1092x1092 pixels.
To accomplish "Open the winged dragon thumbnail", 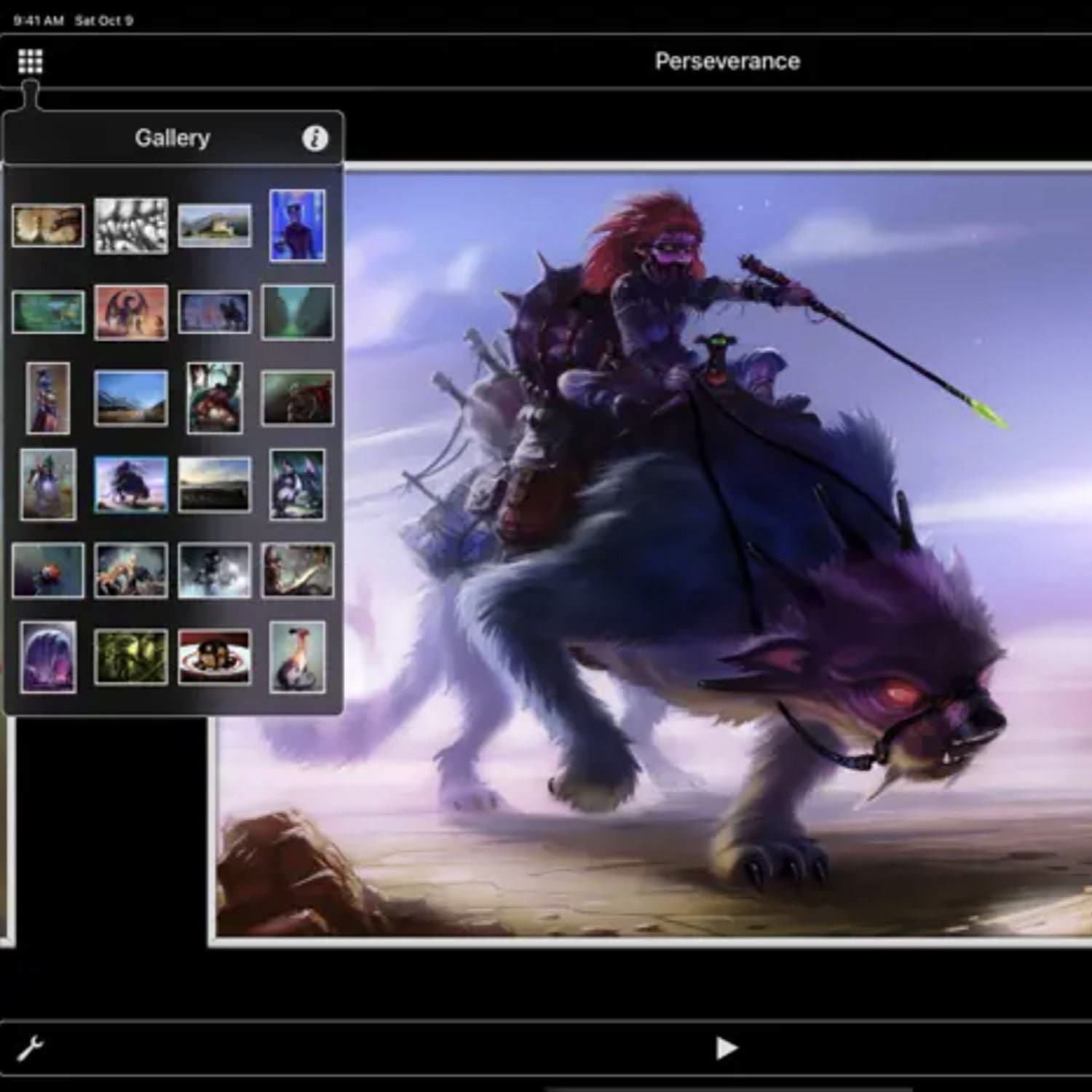I will (x=131, y=312).
